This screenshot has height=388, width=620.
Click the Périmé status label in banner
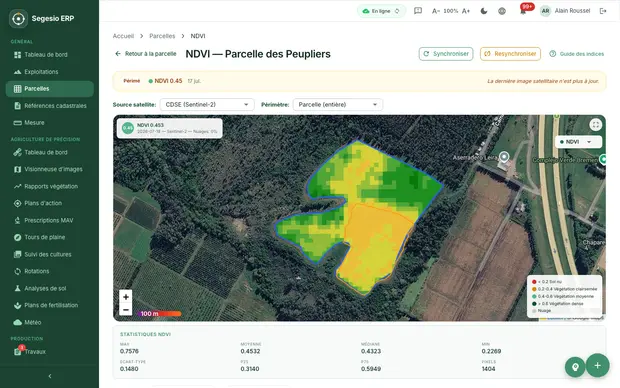[x=132, y=81]
